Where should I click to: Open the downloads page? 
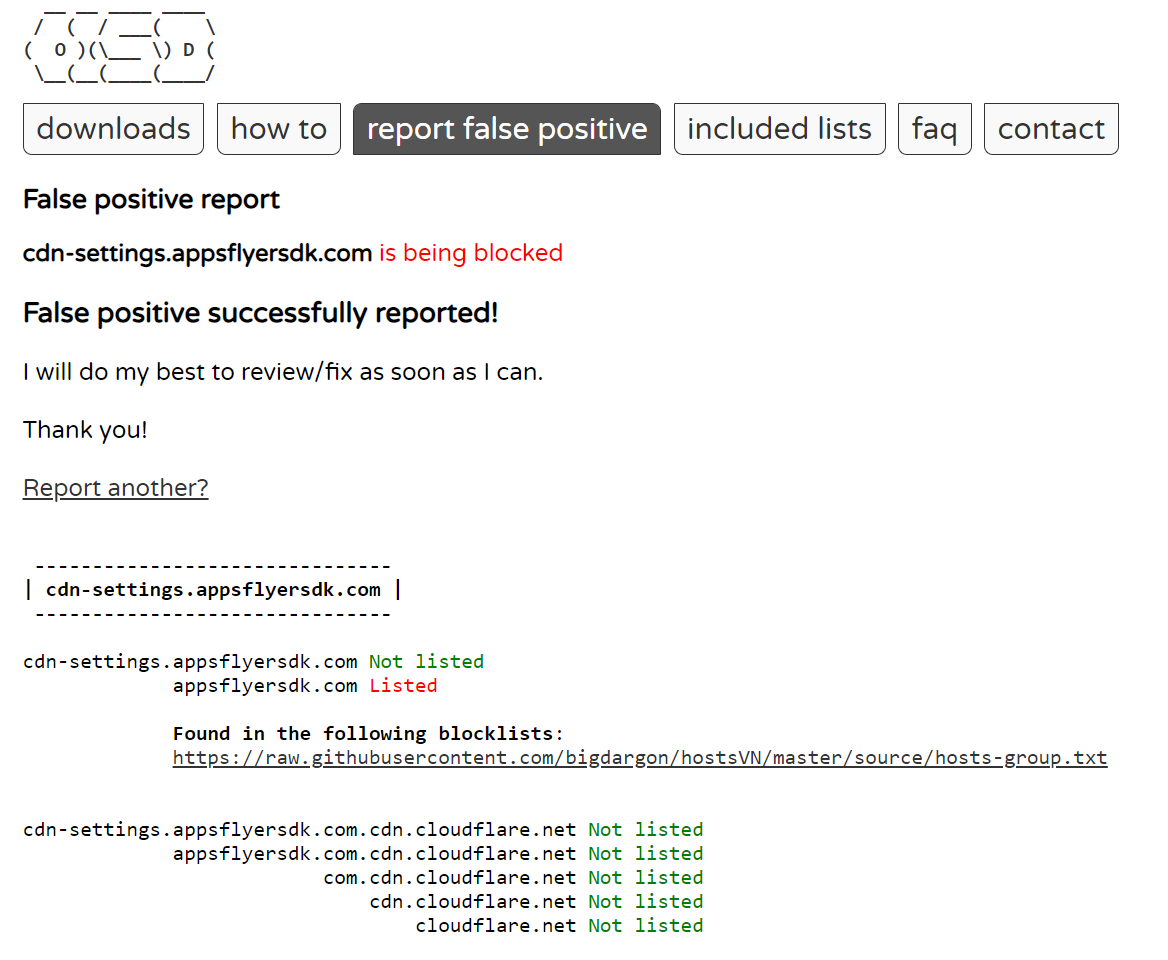(x=113, y=129)
